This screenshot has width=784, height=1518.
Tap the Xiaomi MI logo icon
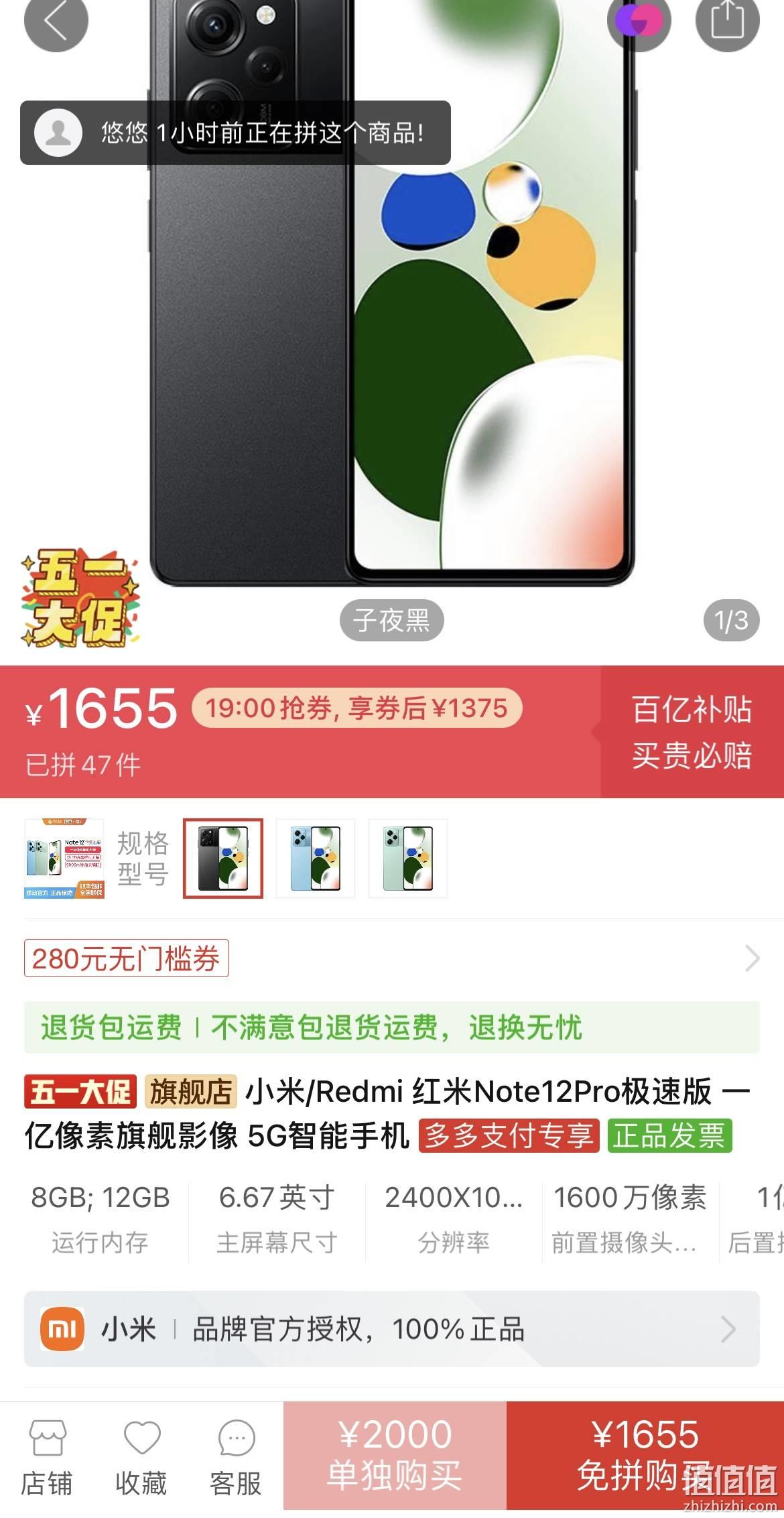(62, 1329)
